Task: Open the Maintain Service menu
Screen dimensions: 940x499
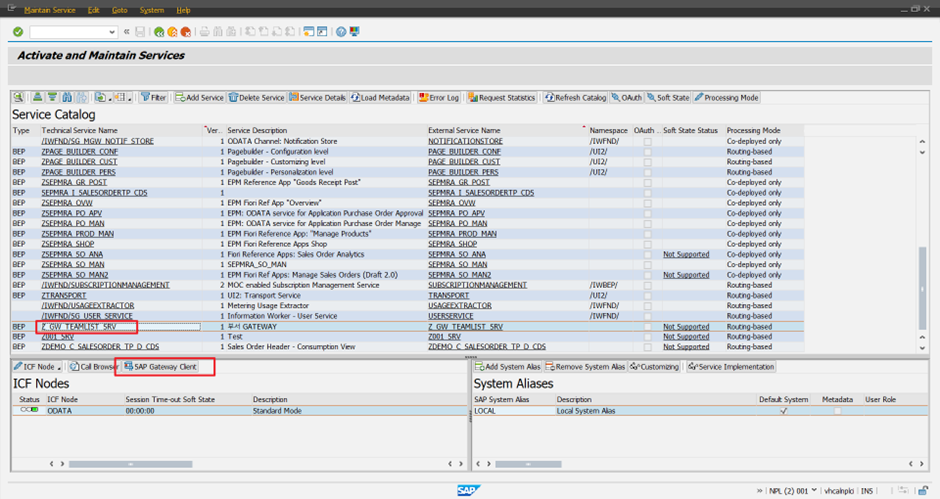Action: (50, 10)
